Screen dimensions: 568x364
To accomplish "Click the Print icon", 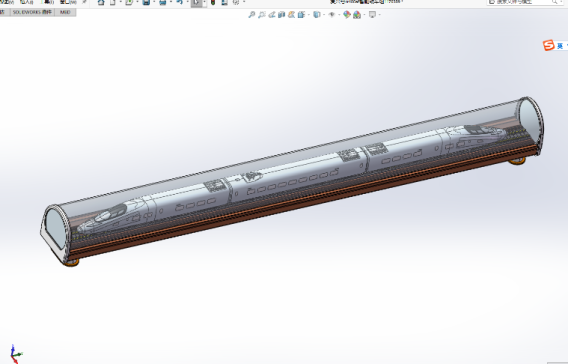I will (163, 2).
